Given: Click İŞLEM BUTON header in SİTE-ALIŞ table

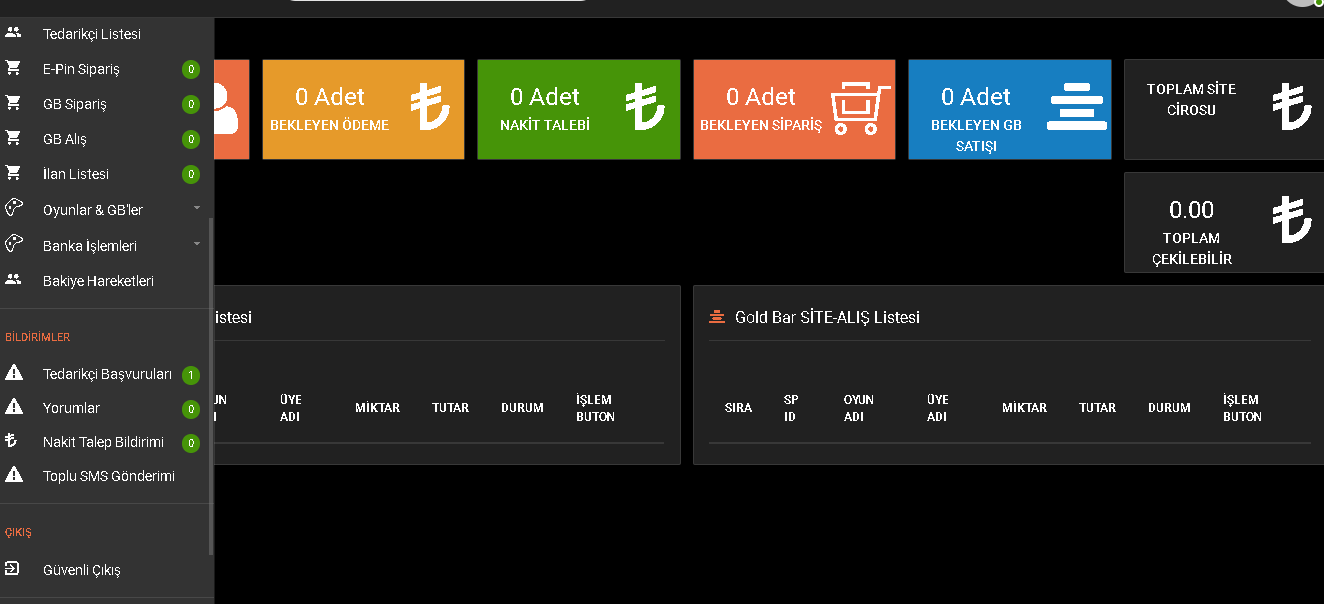Looking at the screenshot, I should 1242,408.
